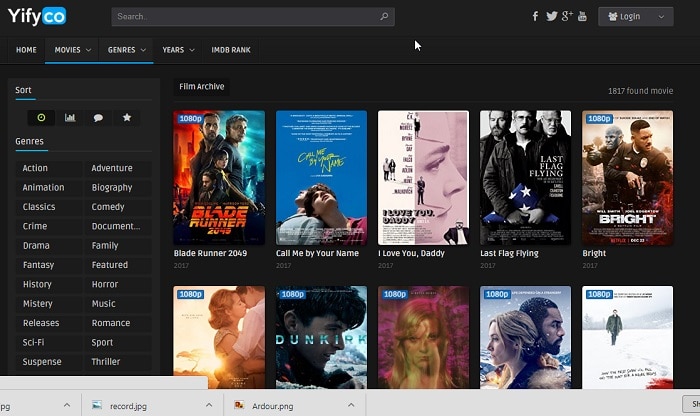This screenshot has height=416, width=700.
Task: Filter by Drama genre
Action: click(x=49, y=245)
